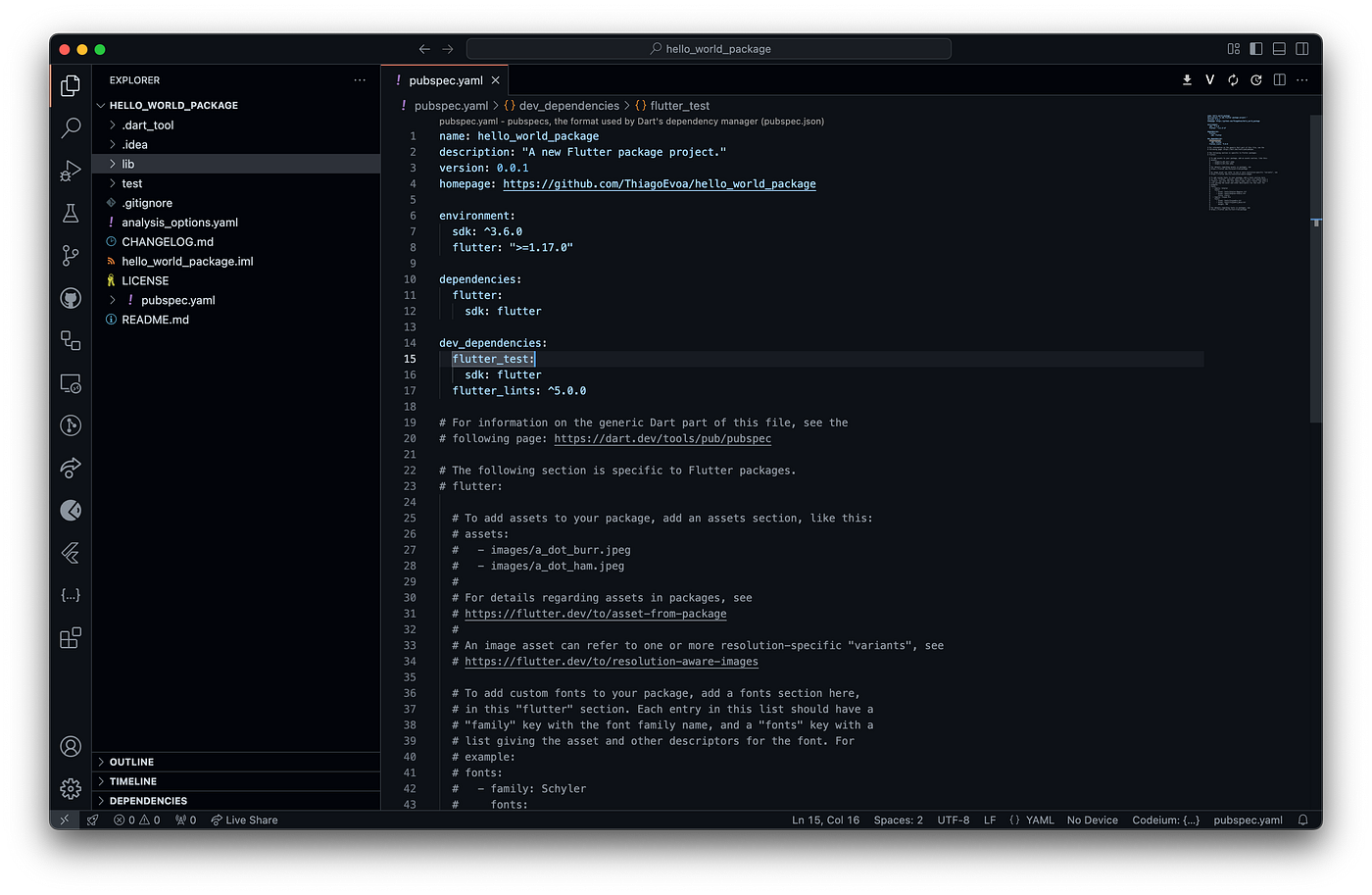Select the pubspec.yaml editor tab
The height and width of the screenshot is (895, 1372).
click(446, 80)
